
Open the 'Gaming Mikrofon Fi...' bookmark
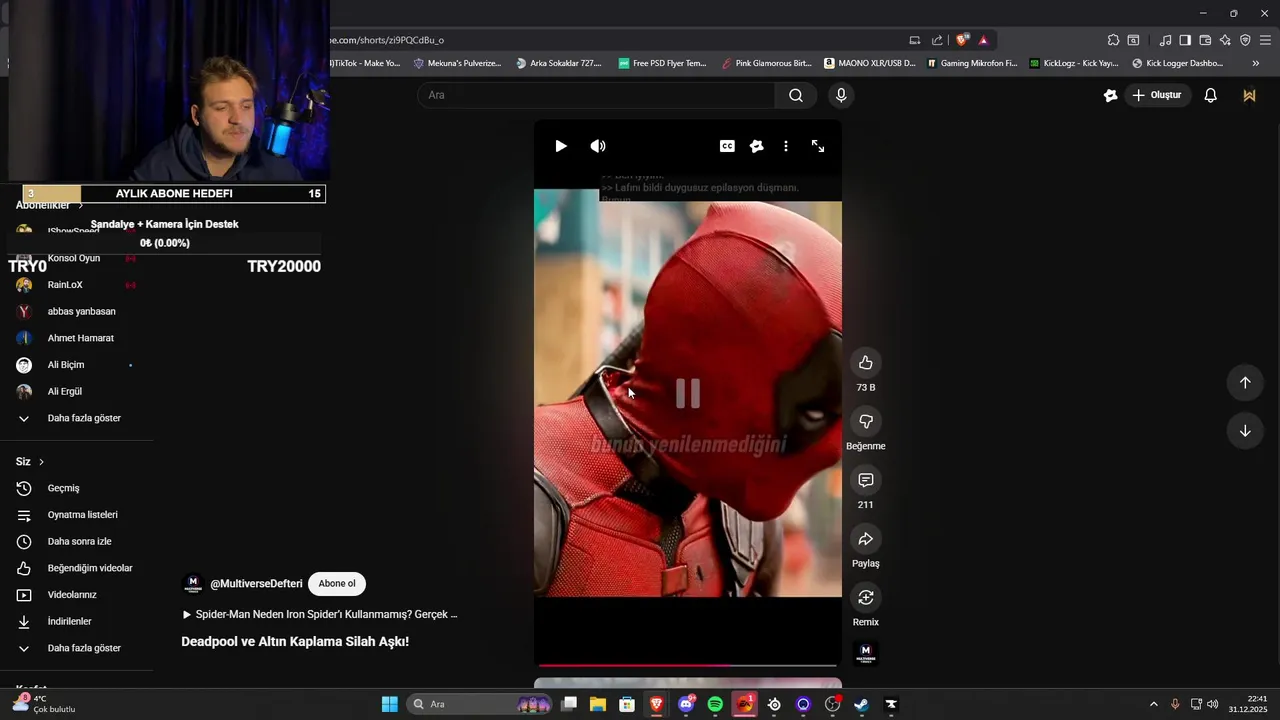972,63
